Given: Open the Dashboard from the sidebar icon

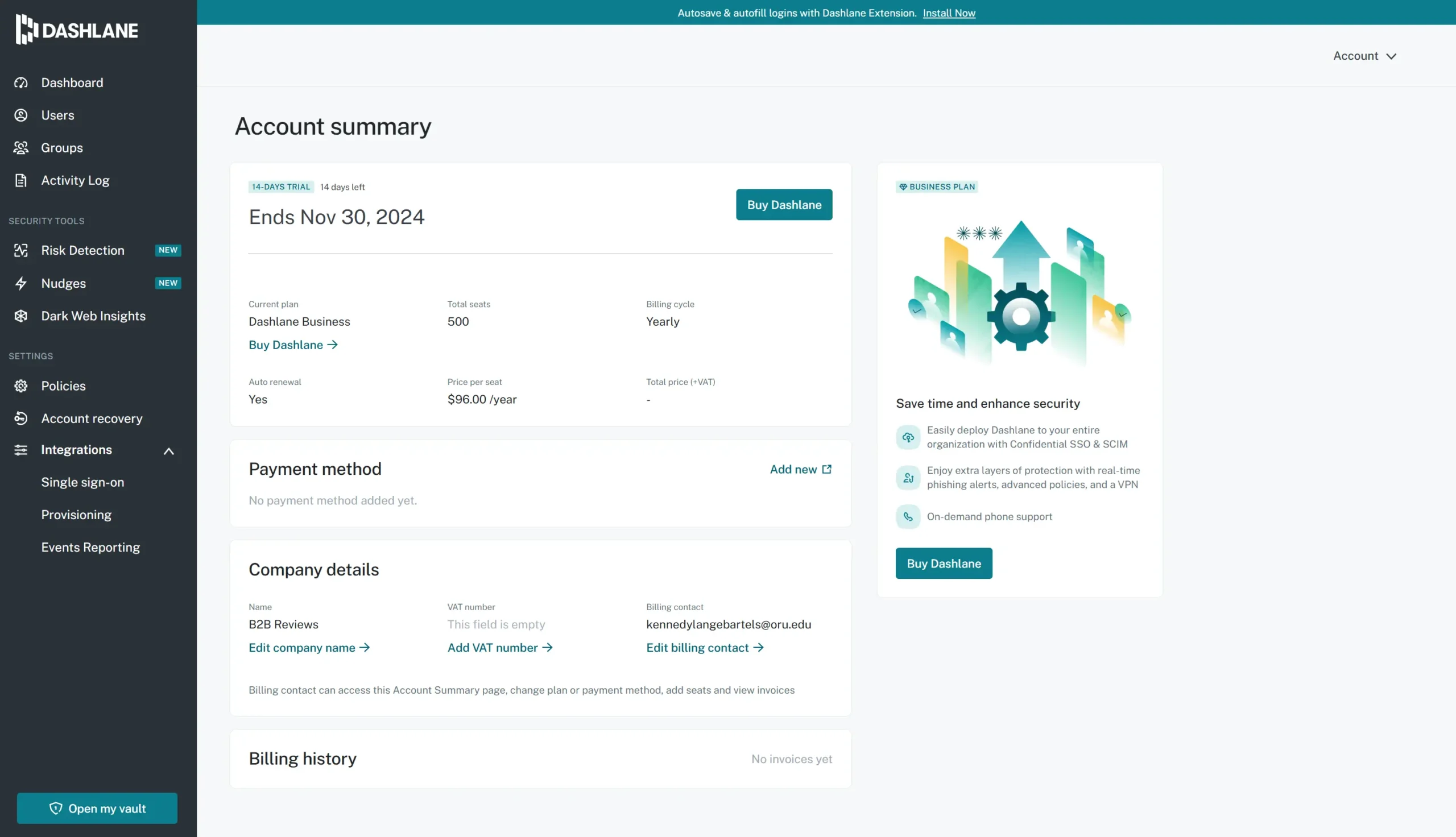Looking at the screenshot, I should [x=20, y=82].
